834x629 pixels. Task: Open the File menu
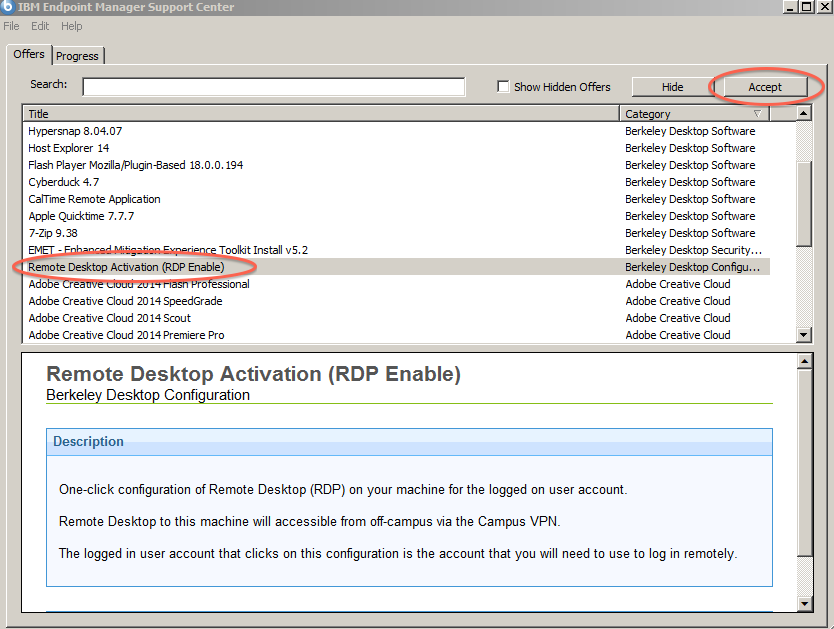coord(11,26)
